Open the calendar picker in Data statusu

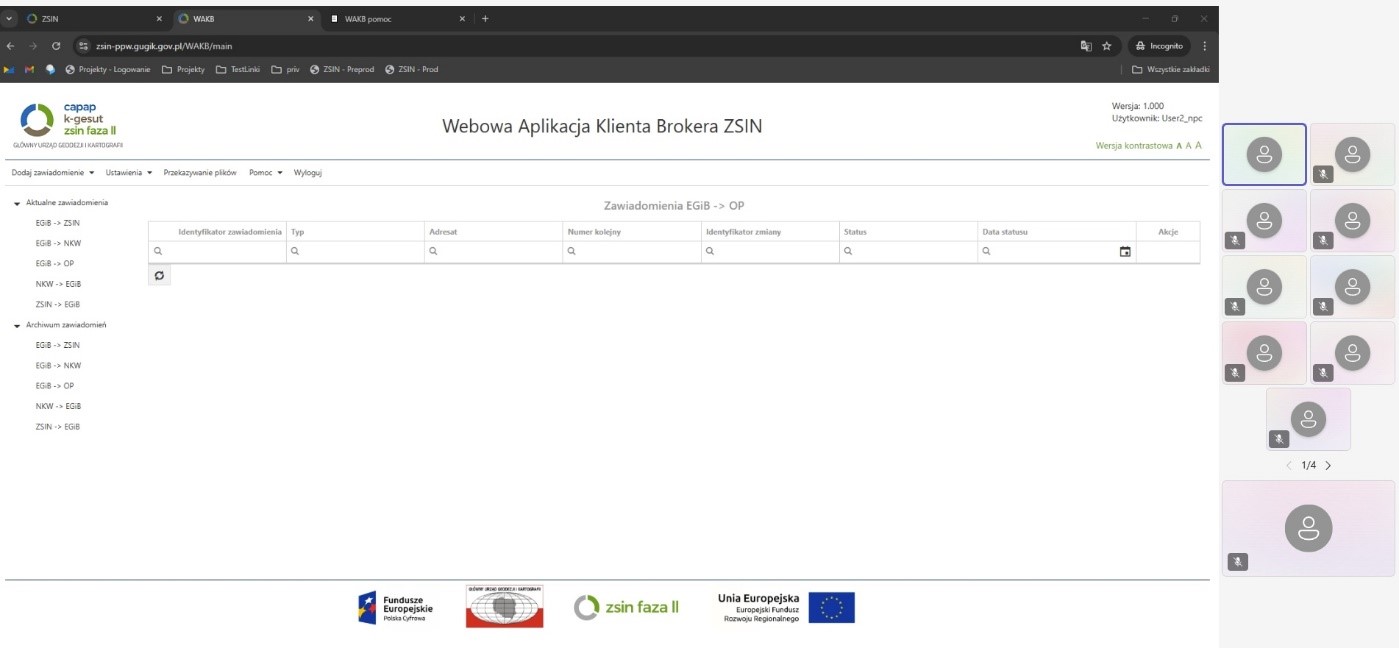pyautogui.click(x=1125, y=252)
